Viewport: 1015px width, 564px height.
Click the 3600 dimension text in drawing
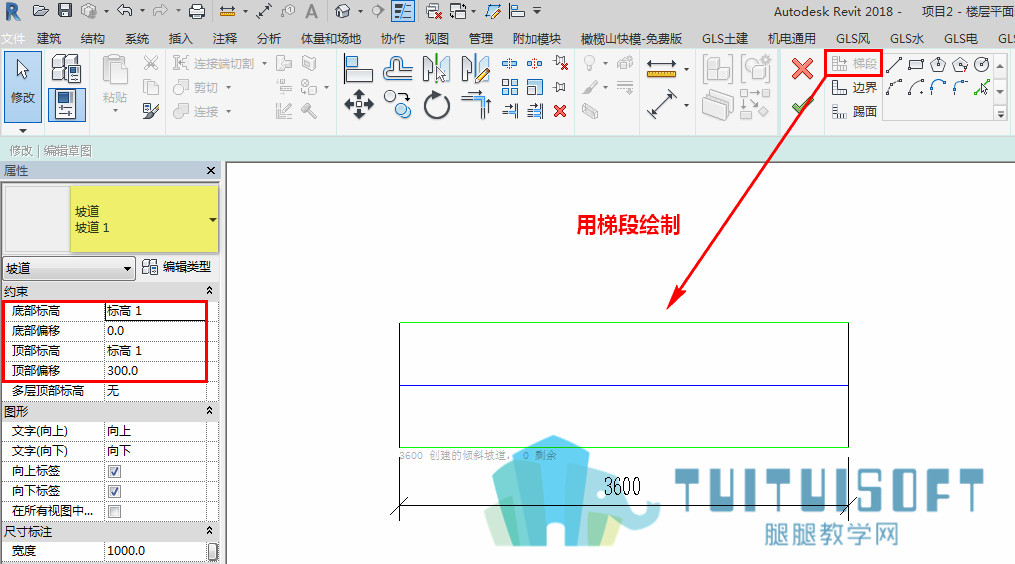pos(622,486)
